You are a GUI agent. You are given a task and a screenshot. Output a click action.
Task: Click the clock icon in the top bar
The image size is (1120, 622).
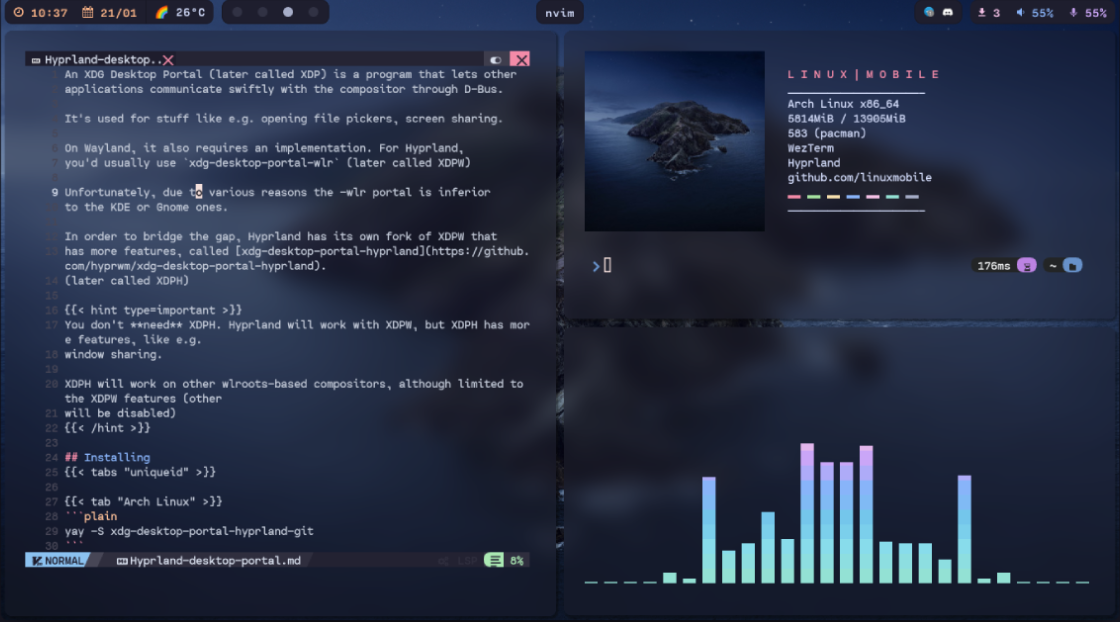pyautogui.click(x=19, y=13)
